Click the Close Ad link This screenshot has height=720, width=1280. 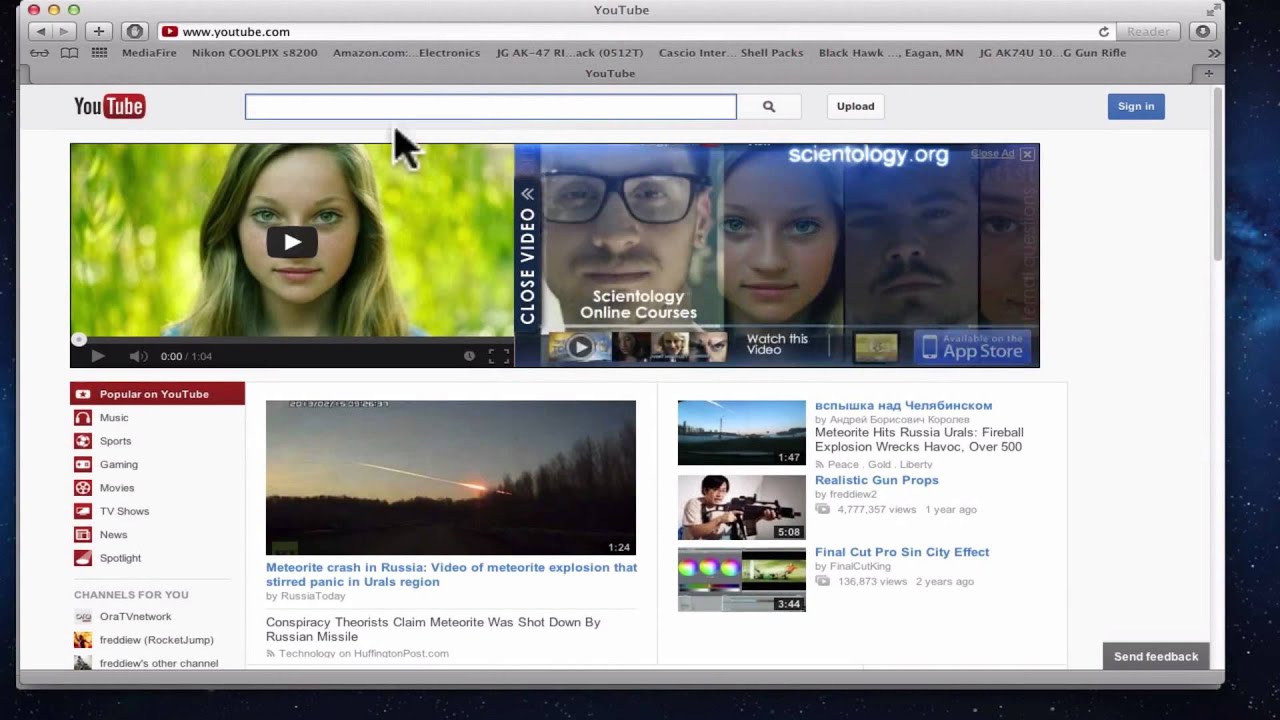point(992,154)
